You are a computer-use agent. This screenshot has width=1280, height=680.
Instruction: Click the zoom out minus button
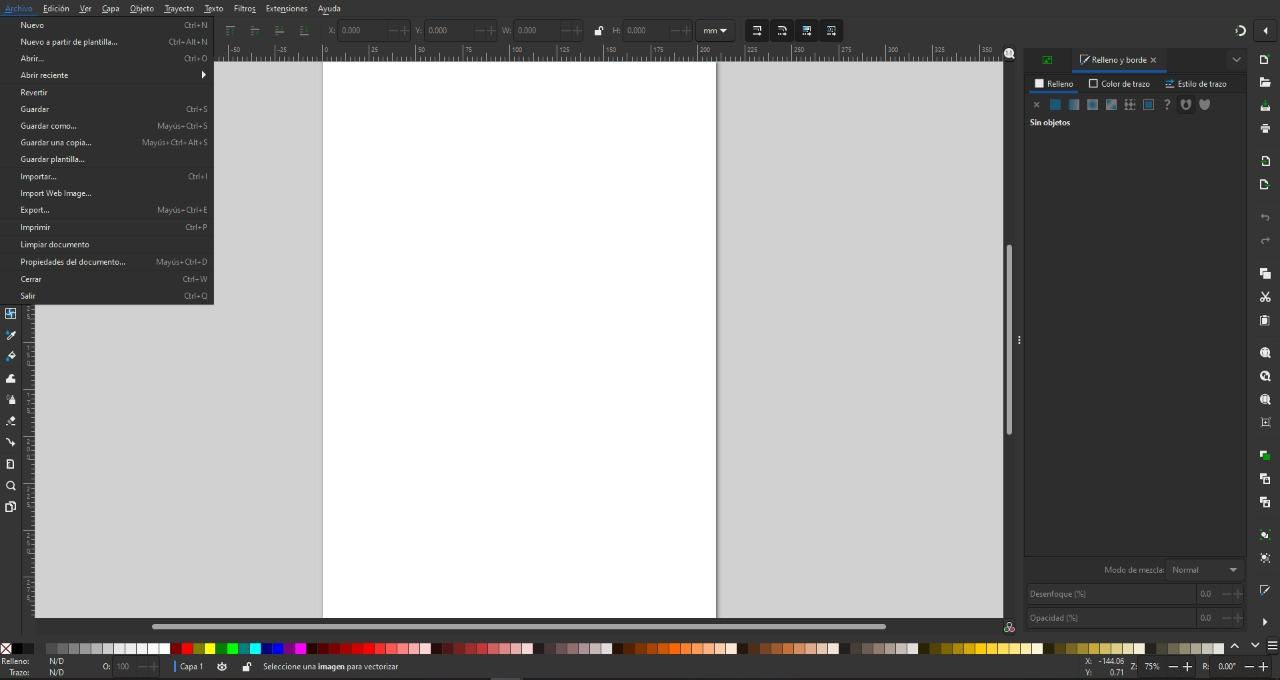1174,666
